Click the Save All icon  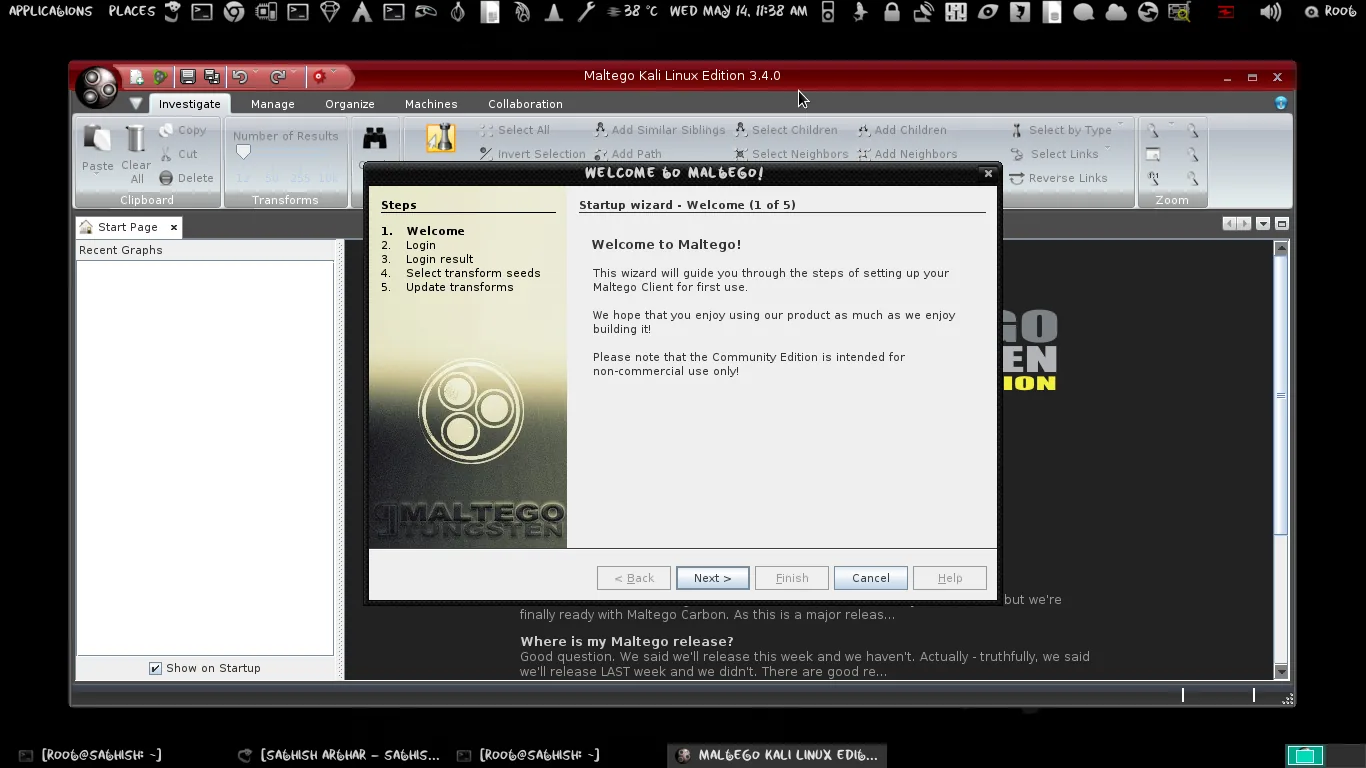tap(211, 77)
